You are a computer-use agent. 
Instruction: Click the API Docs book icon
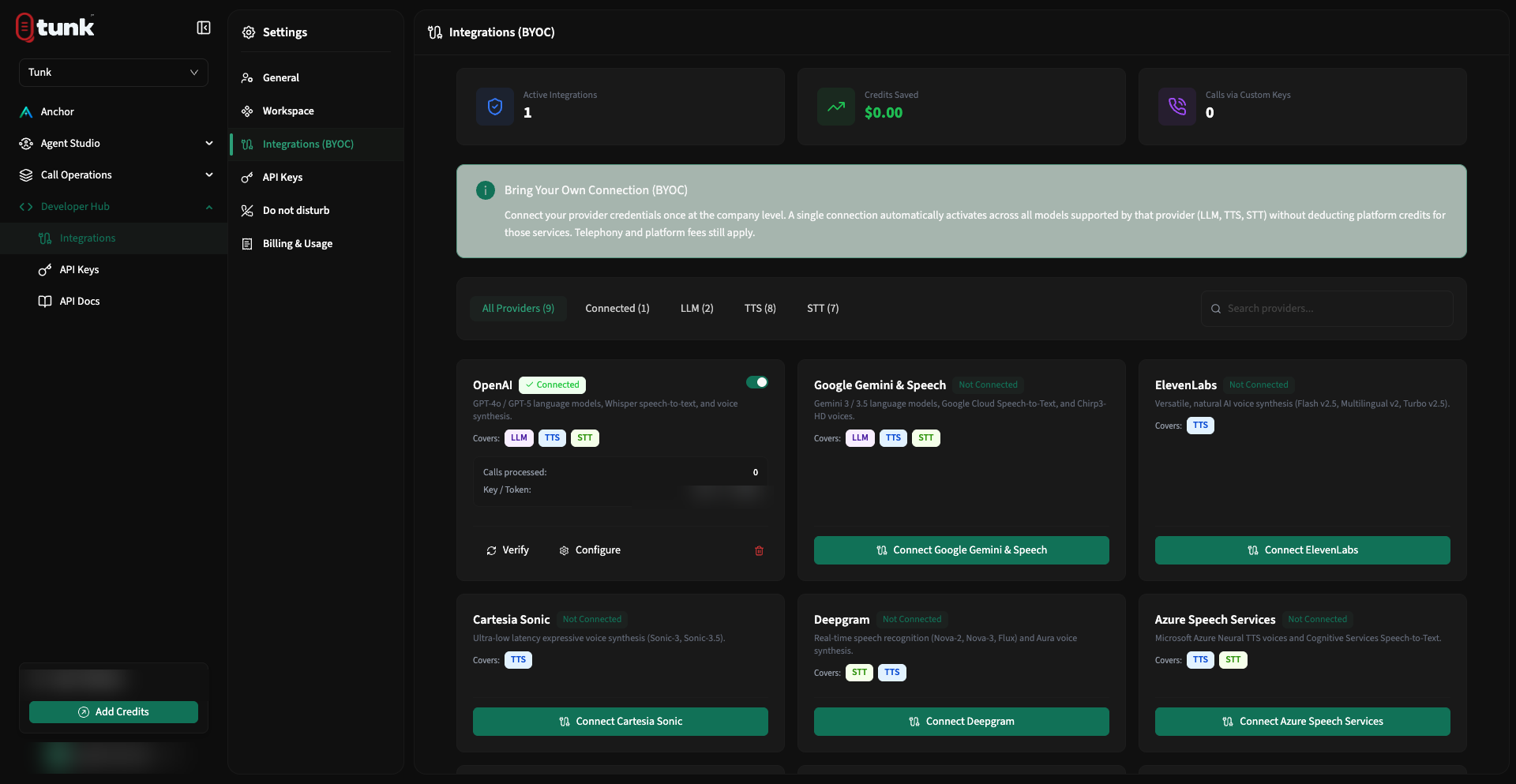[45, 302]
